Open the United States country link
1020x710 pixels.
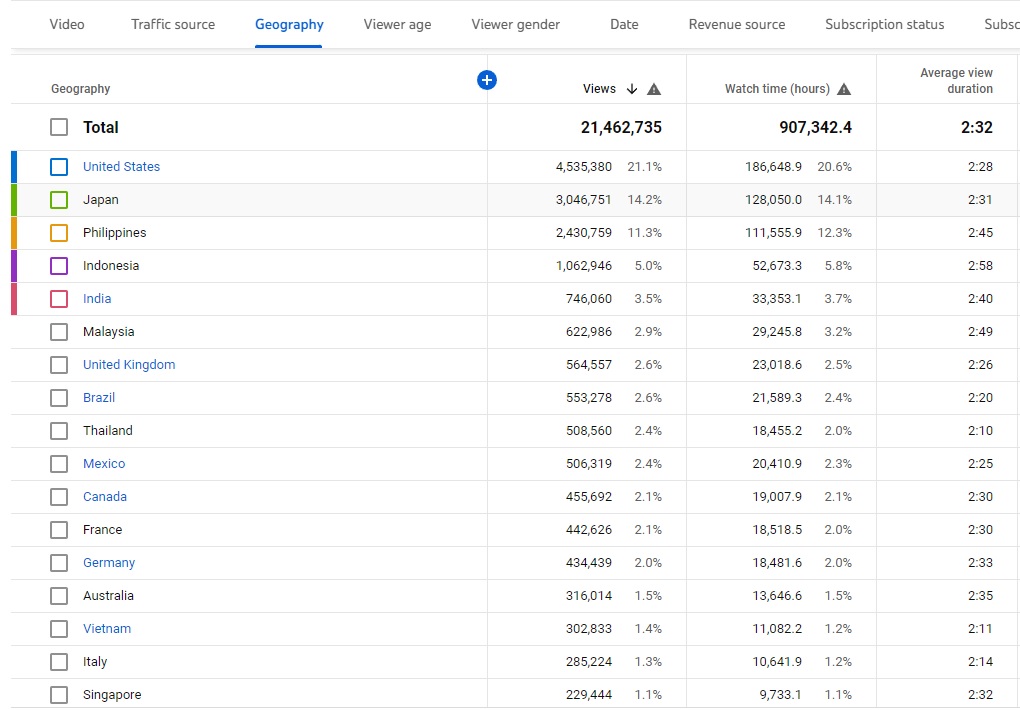[122, 167]
